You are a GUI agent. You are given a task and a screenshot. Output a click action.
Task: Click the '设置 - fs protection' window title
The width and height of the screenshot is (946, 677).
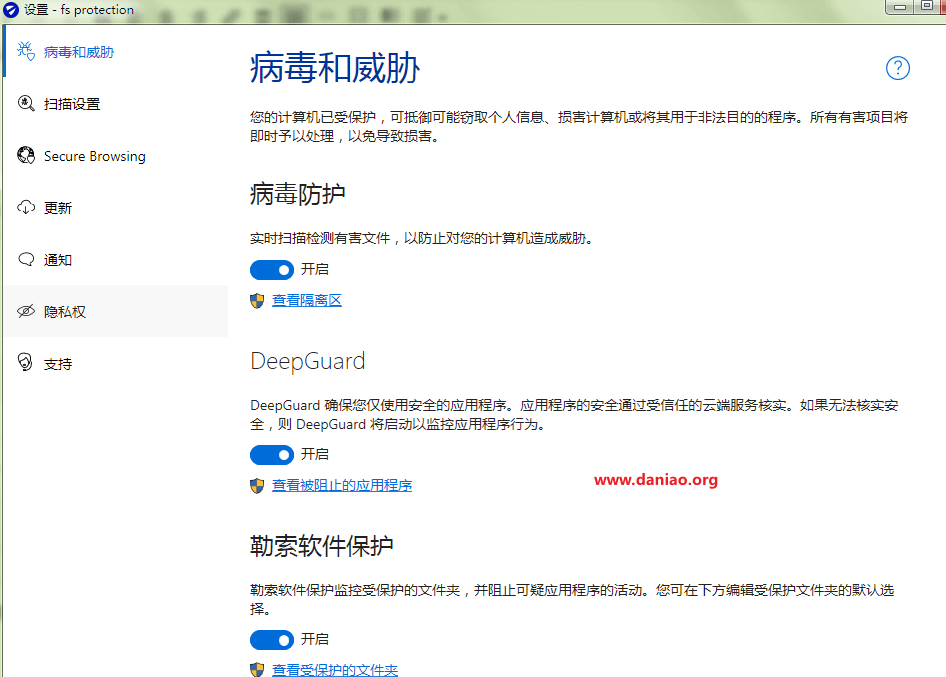(79, 10)
